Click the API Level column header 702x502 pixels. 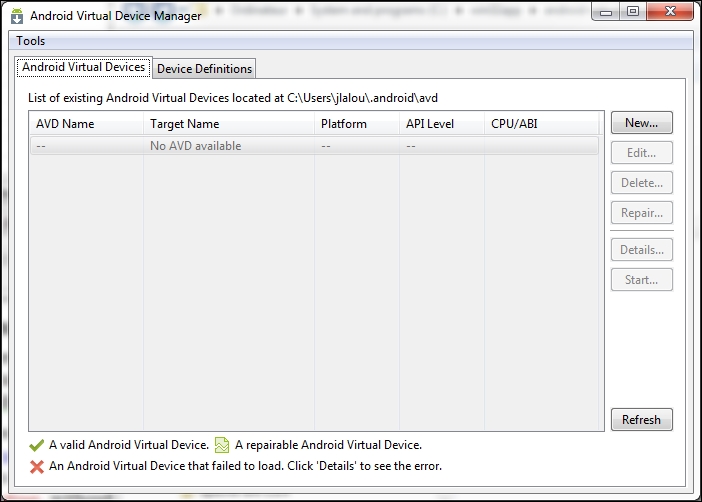point(430,124)
